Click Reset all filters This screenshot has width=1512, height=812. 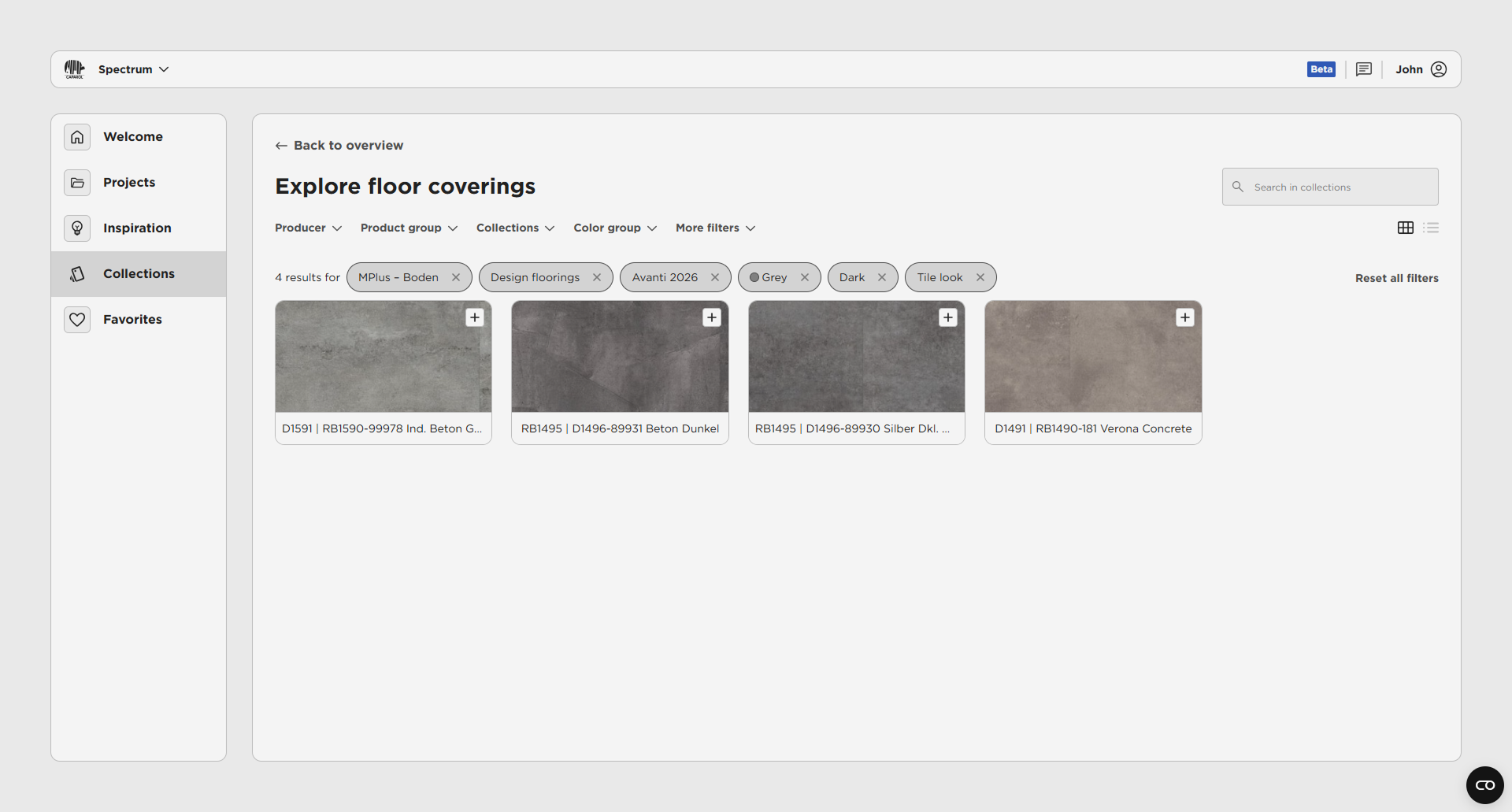coord(1396,278)
